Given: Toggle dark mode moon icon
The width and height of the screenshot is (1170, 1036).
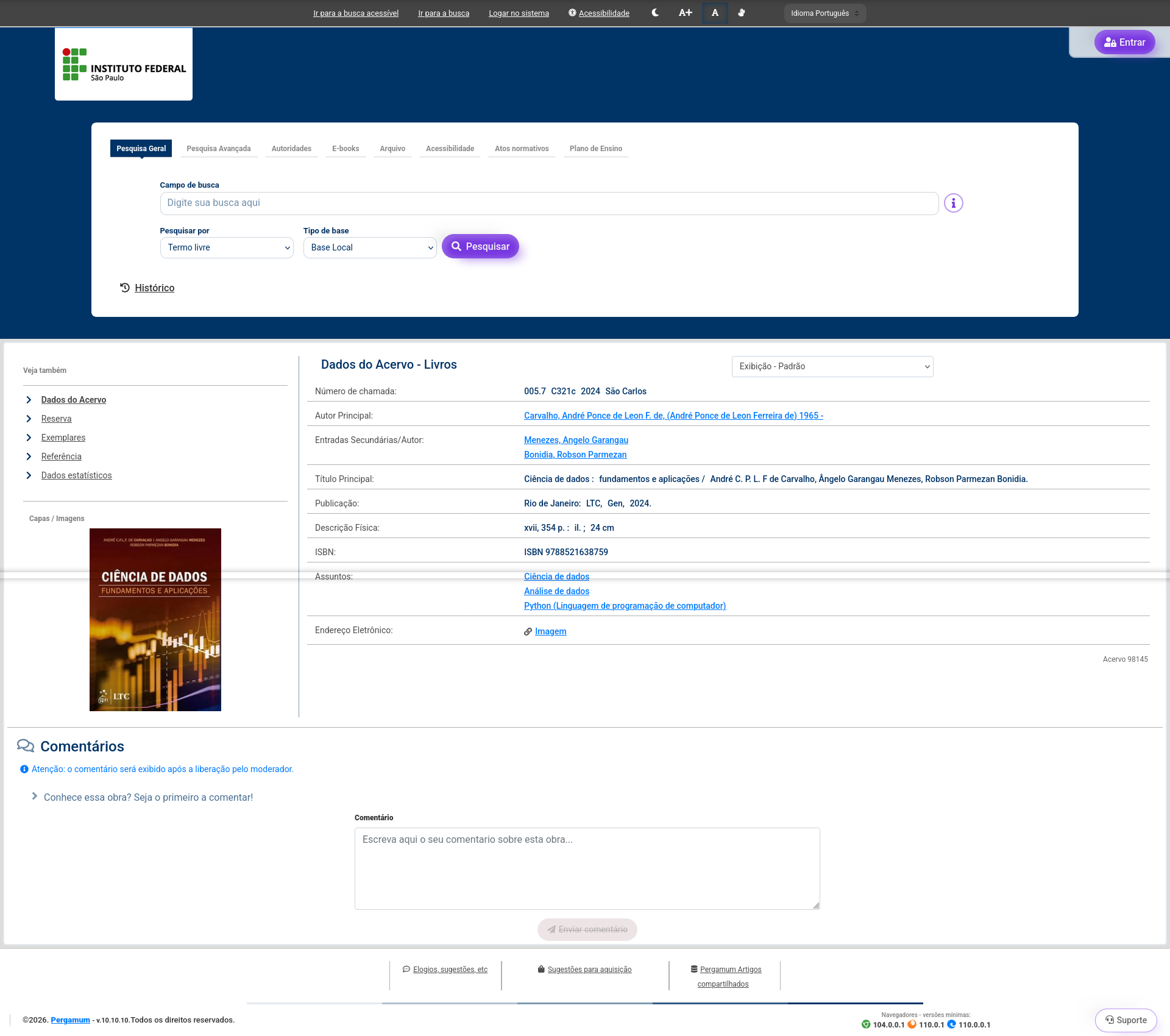Looking at the screenshot, I should coord(655,13).
